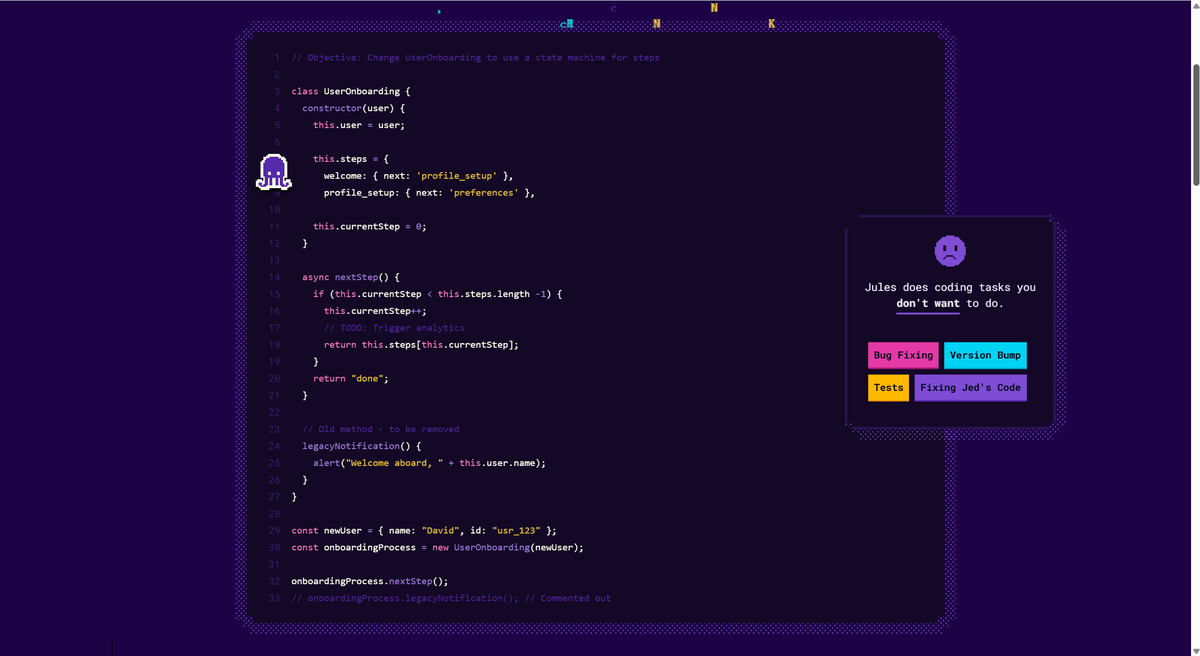
Task: Click the 'const newUser' declaration line
Action: tap(424, 531)
